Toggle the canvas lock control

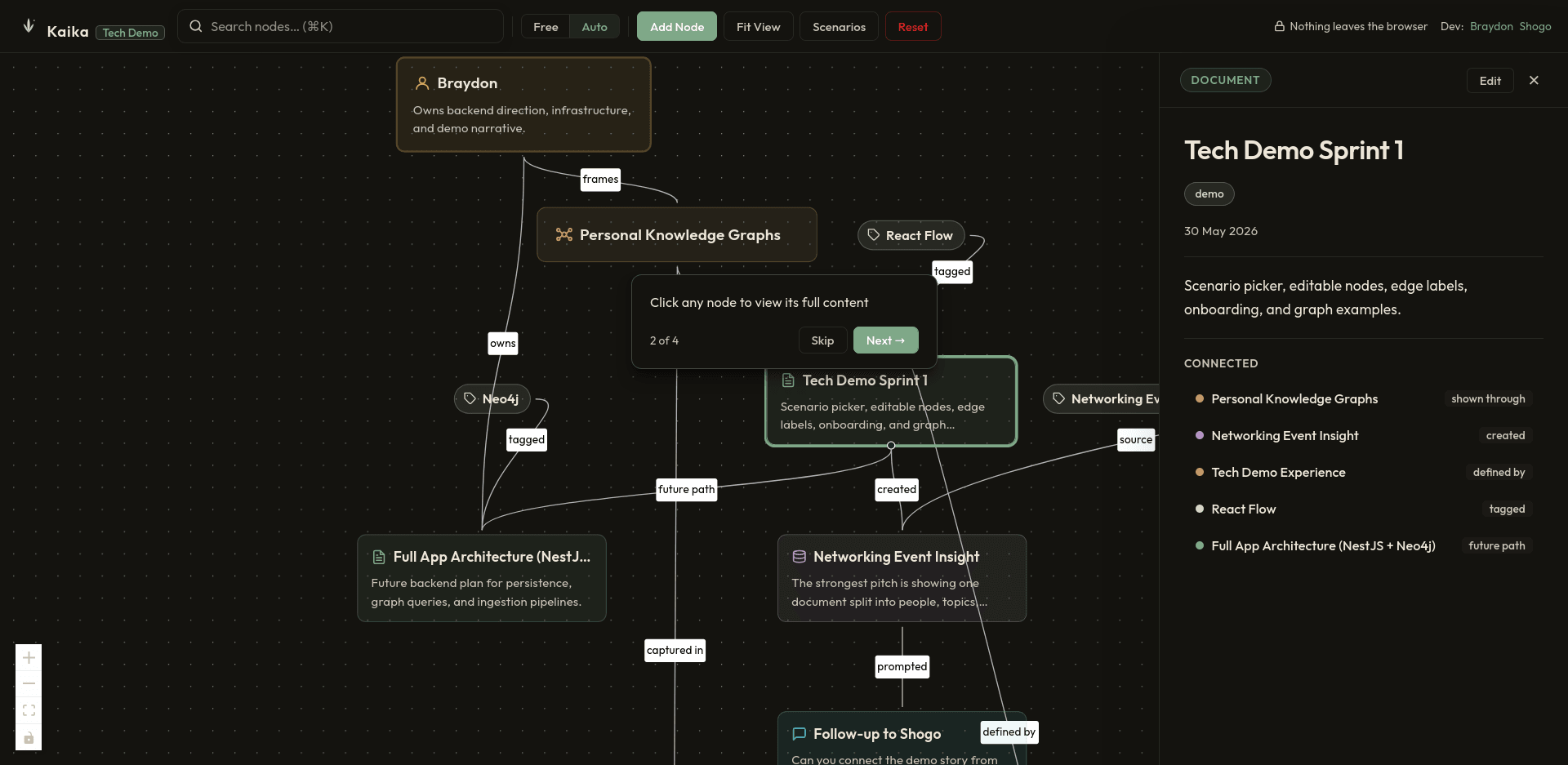tap(29, 737)
